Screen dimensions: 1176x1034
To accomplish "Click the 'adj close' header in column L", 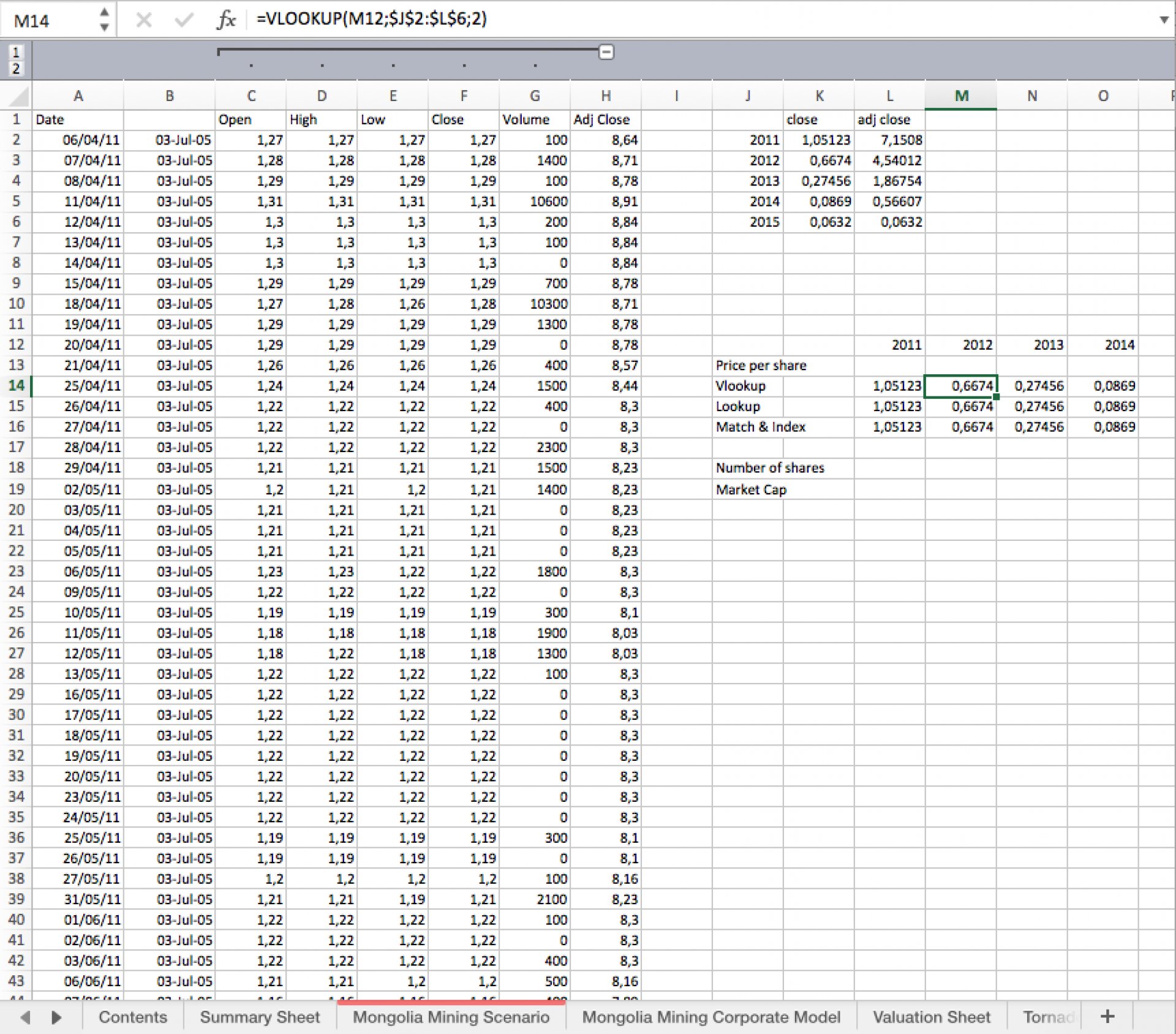I will click(889, 120).
